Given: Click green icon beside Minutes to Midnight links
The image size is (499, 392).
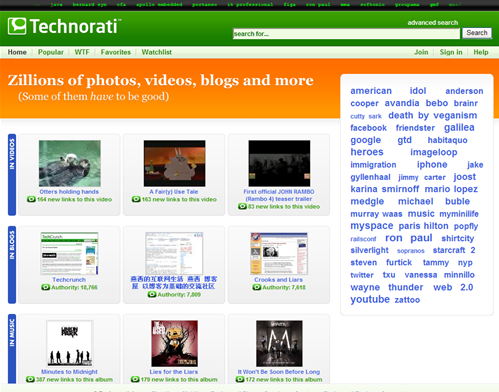Looking at the screenshot, I should (x=30, y=379).
